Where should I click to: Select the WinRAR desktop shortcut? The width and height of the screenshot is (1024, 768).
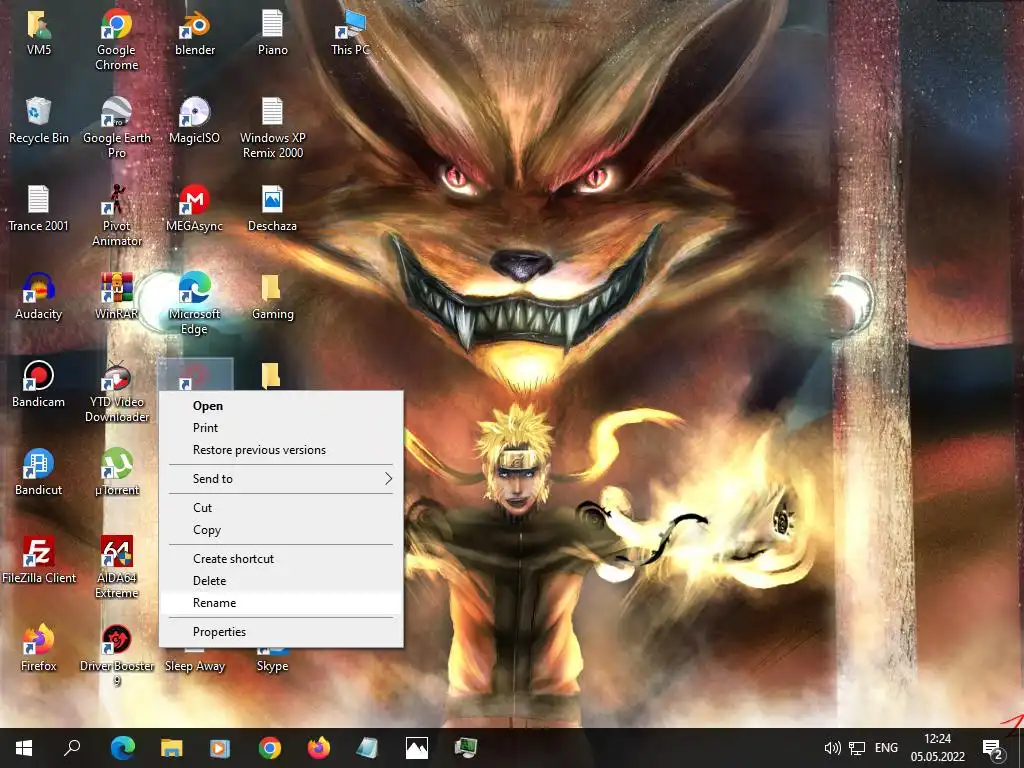click(x=116, y=296)
